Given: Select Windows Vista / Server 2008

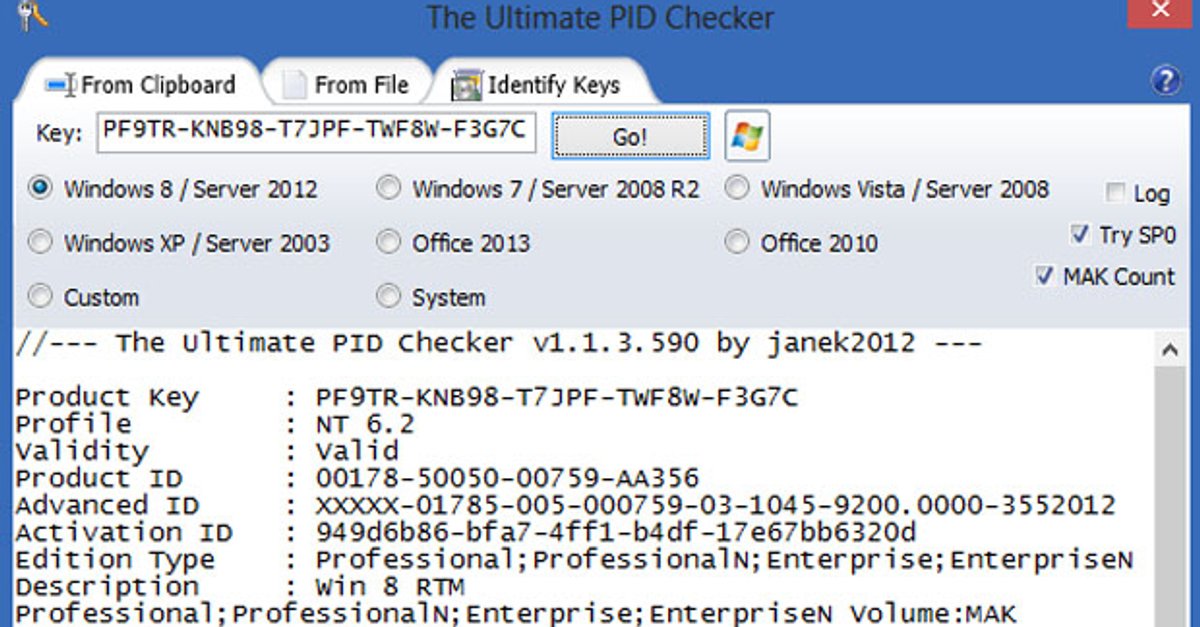Looking at the screenshot, I should pyautogui.click(x=737, y=188).
